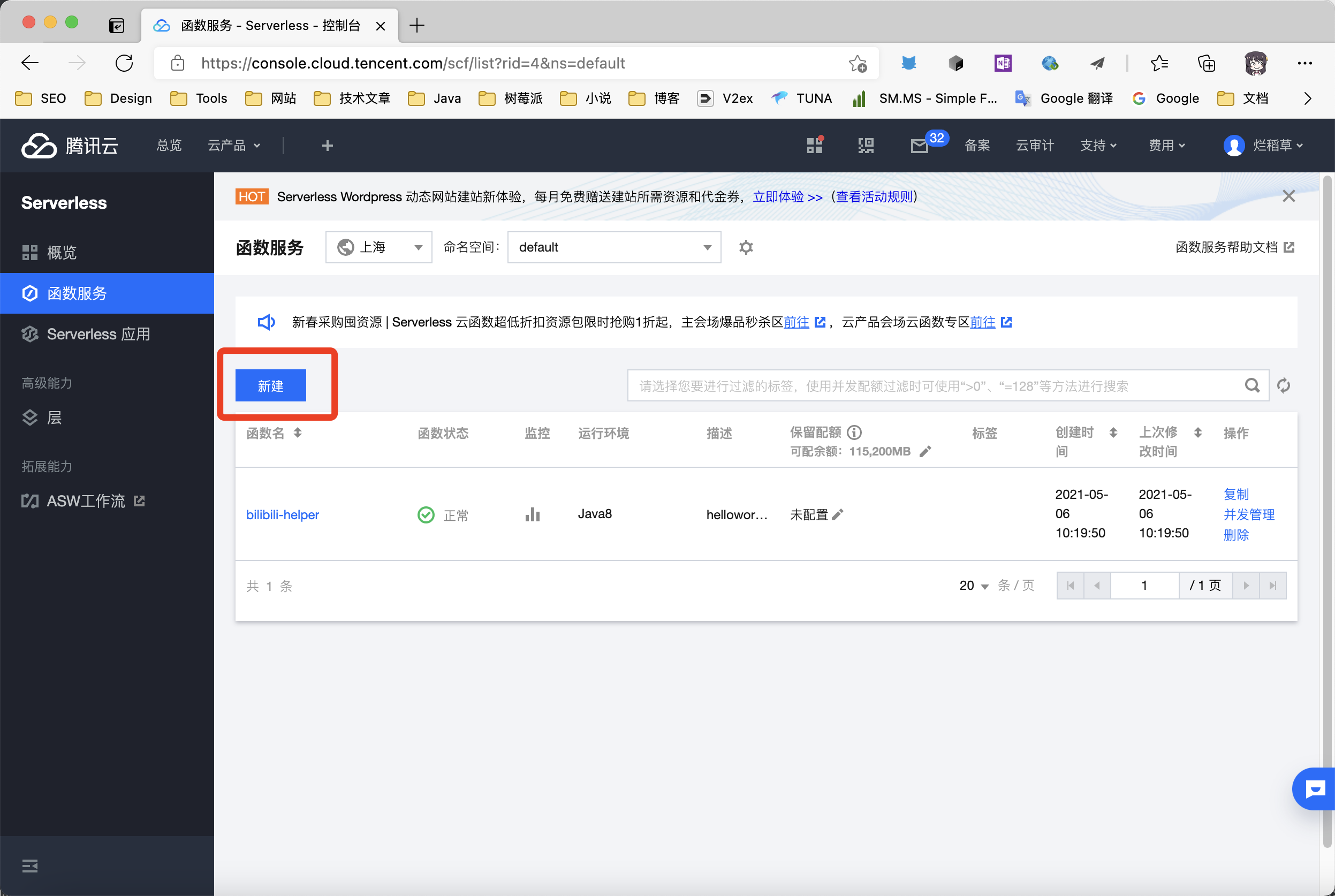
Task: Open Serverless 应用 in sidebar
Action: pyautogui.click(x=107, y=333)
